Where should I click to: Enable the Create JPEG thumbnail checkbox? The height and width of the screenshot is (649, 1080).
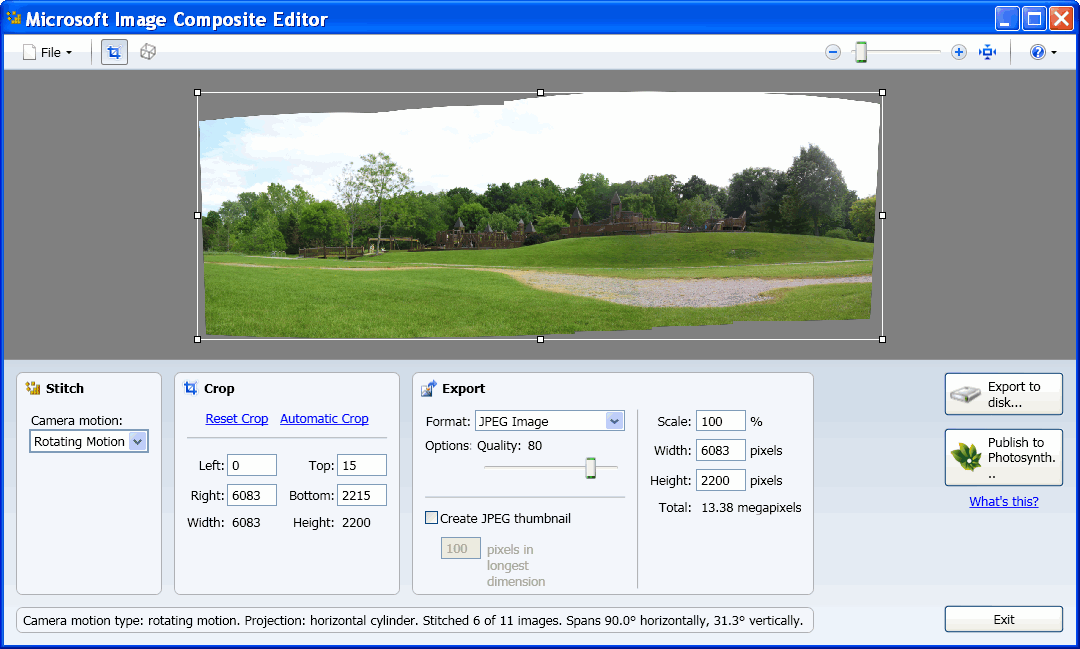tap(431, 517)
